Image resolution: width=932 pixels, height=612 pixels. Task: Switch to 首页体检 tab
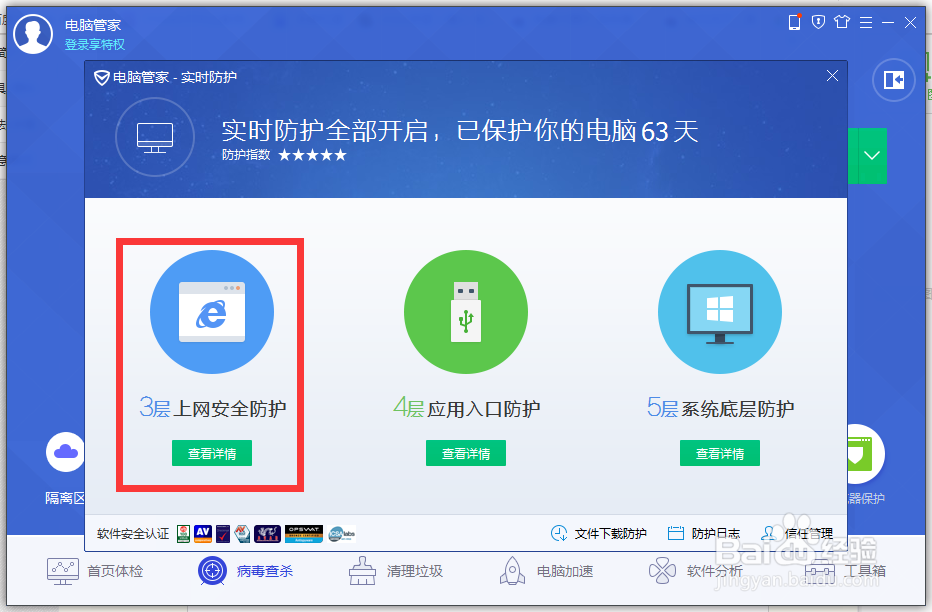tap(95, 571)
